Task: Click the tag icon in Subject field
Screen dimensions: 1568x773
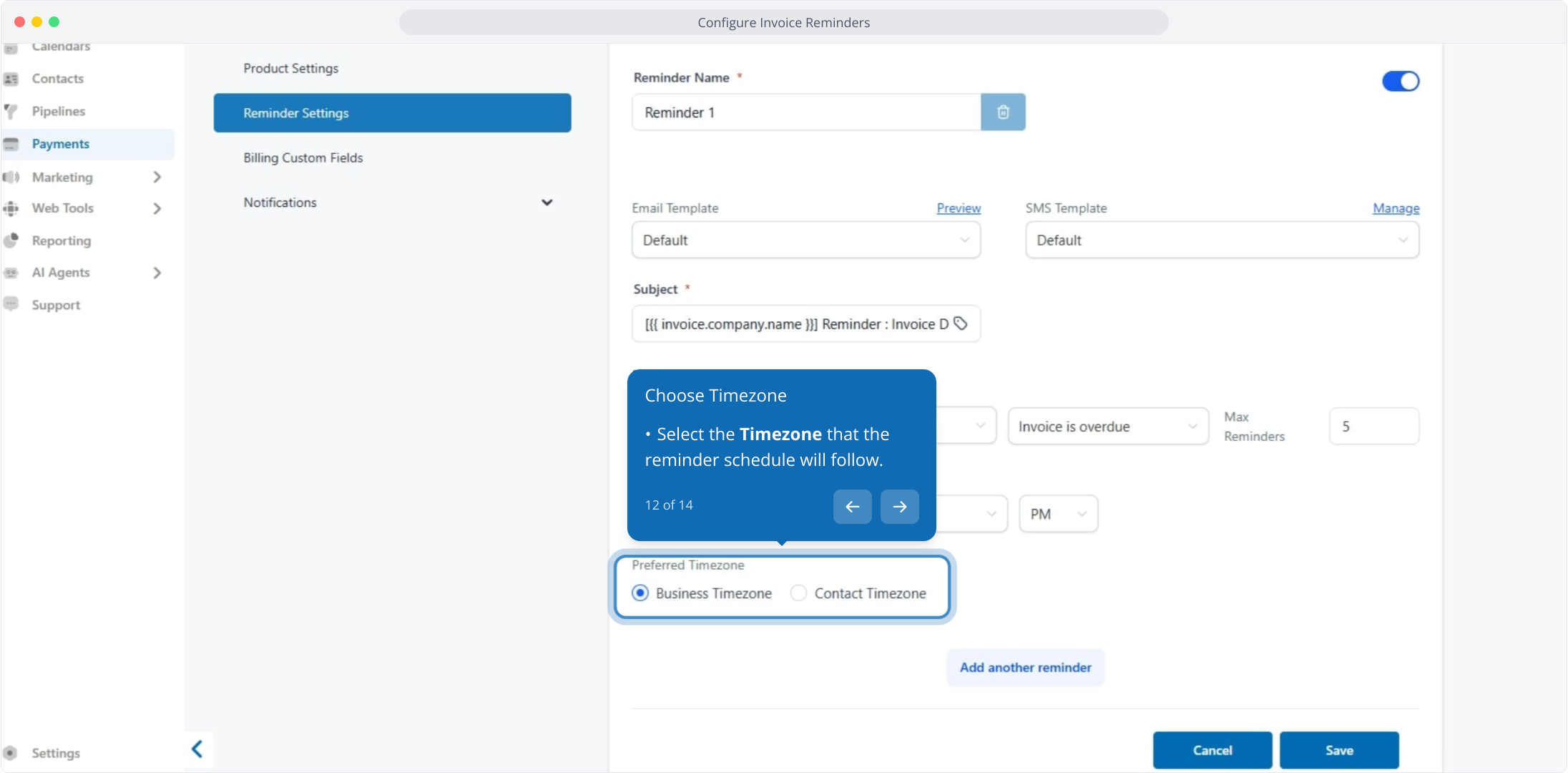Action: click(961, 324)
